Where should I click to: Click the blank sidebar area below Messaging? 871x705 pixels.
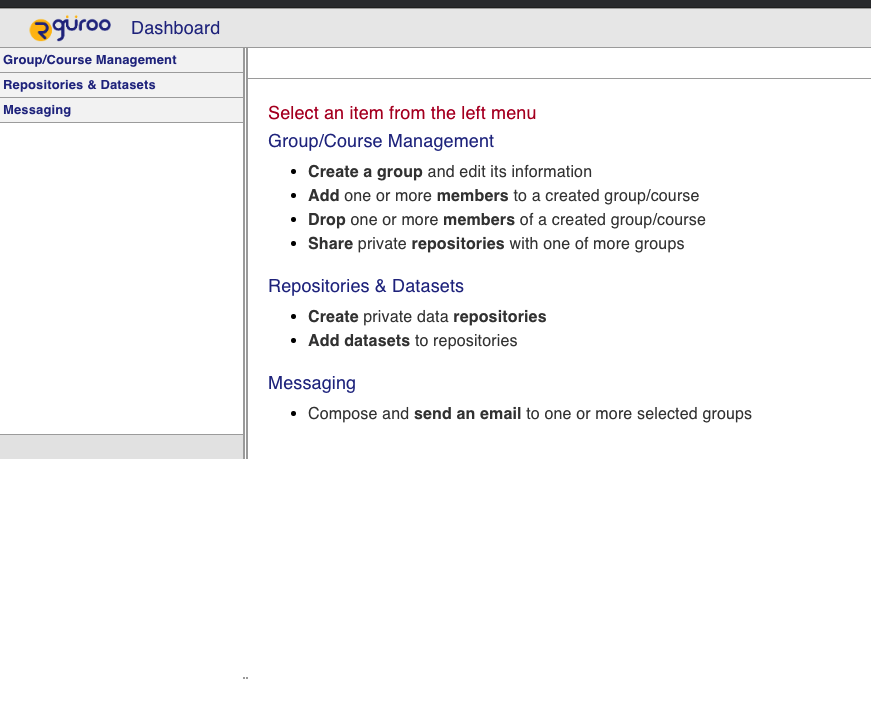121,278
